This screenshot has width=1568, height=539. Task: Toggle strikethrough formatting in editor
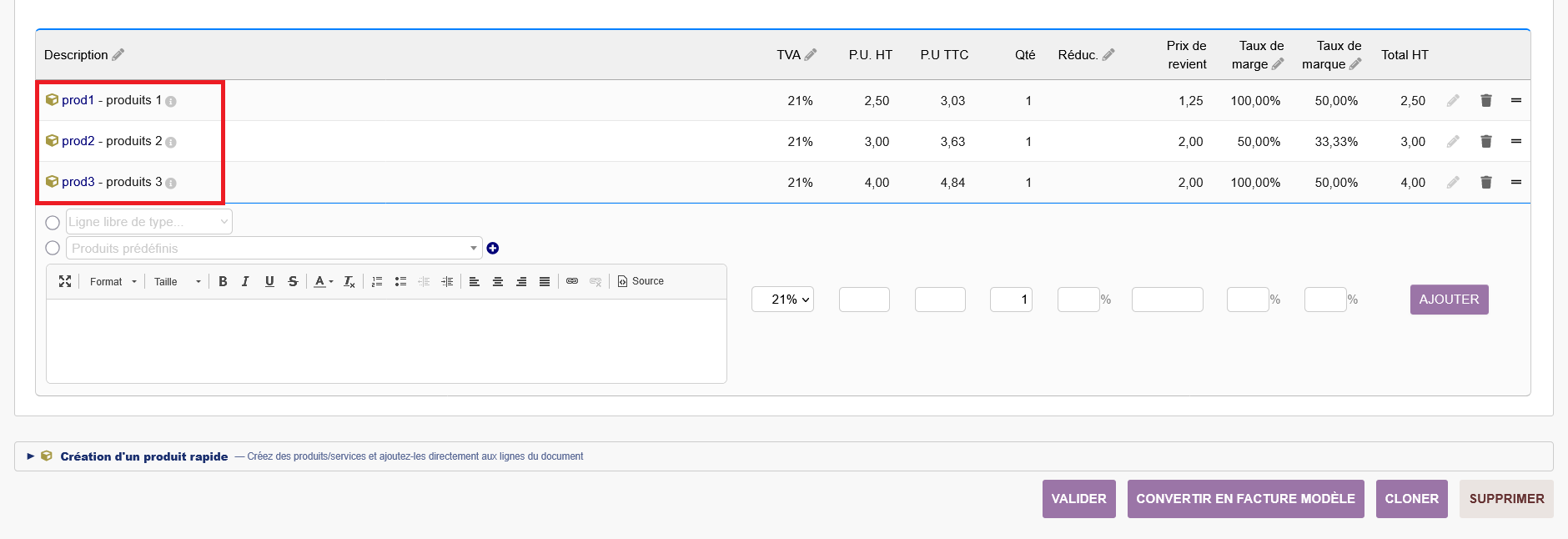pos(293,281)
